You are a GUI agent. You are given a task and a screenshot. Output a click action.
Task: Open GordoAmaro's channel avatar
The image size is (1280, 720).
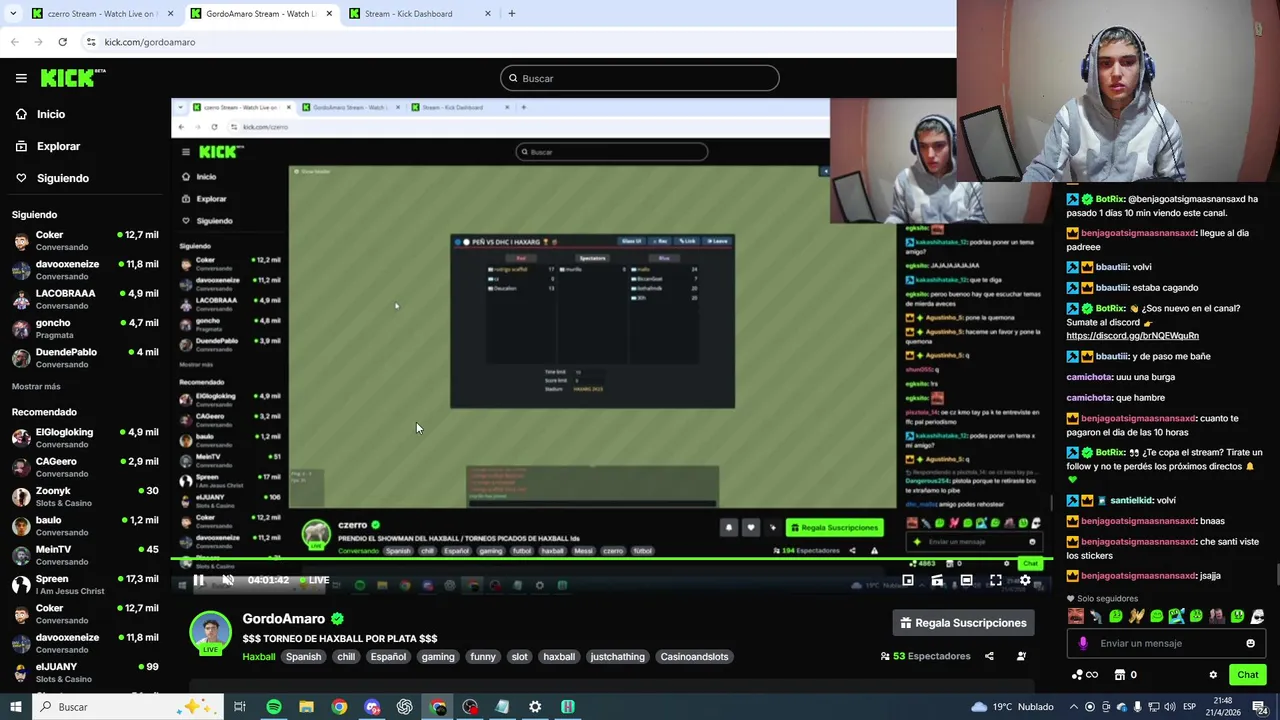(x=210, y=631)
